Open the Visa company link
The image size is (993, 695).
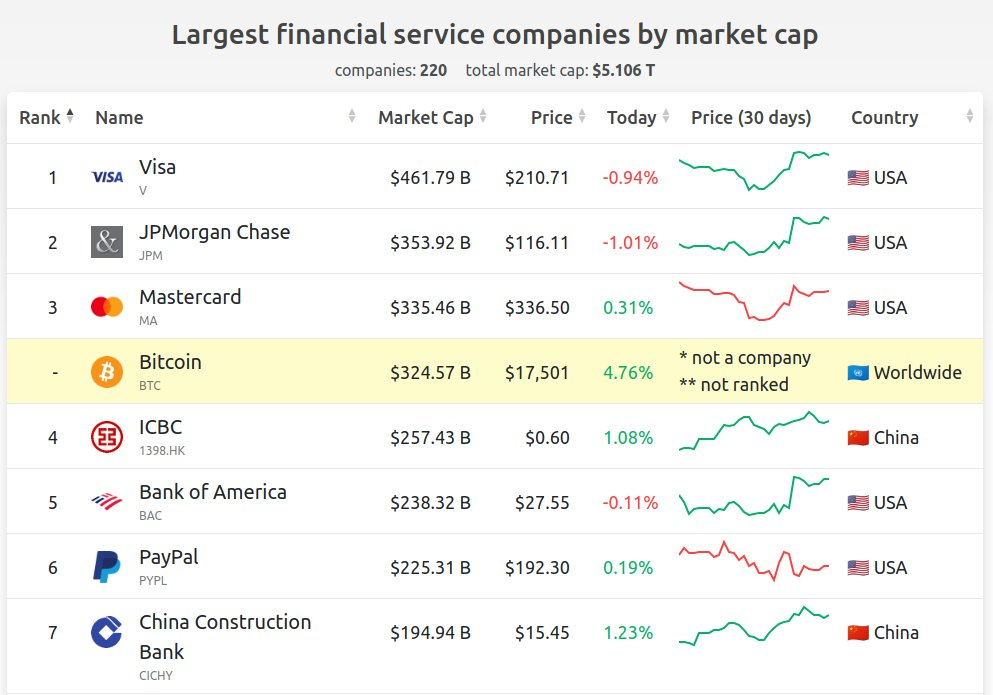pyautogui.click(x=158, y=167)
